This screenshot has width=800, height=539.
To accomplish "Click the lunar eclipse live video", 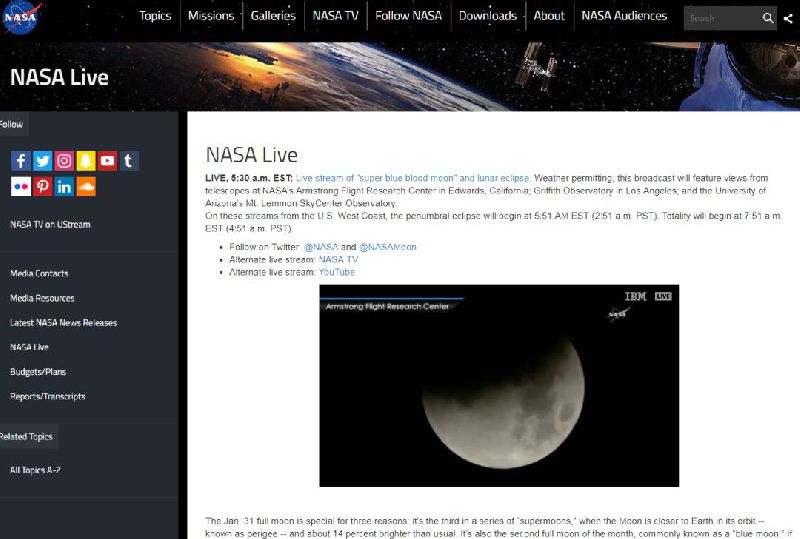I will (x=499, y=386).
